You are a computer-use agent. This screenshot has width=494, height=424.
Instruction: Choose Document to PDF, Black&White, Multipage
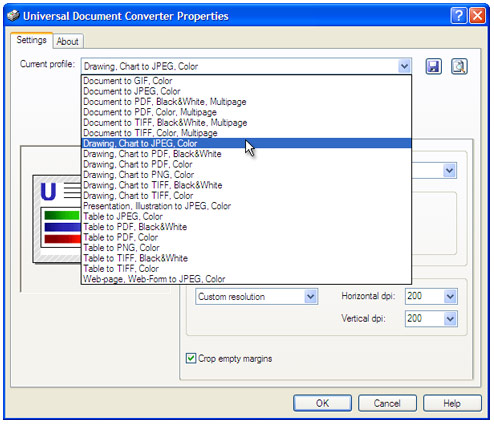246,102
